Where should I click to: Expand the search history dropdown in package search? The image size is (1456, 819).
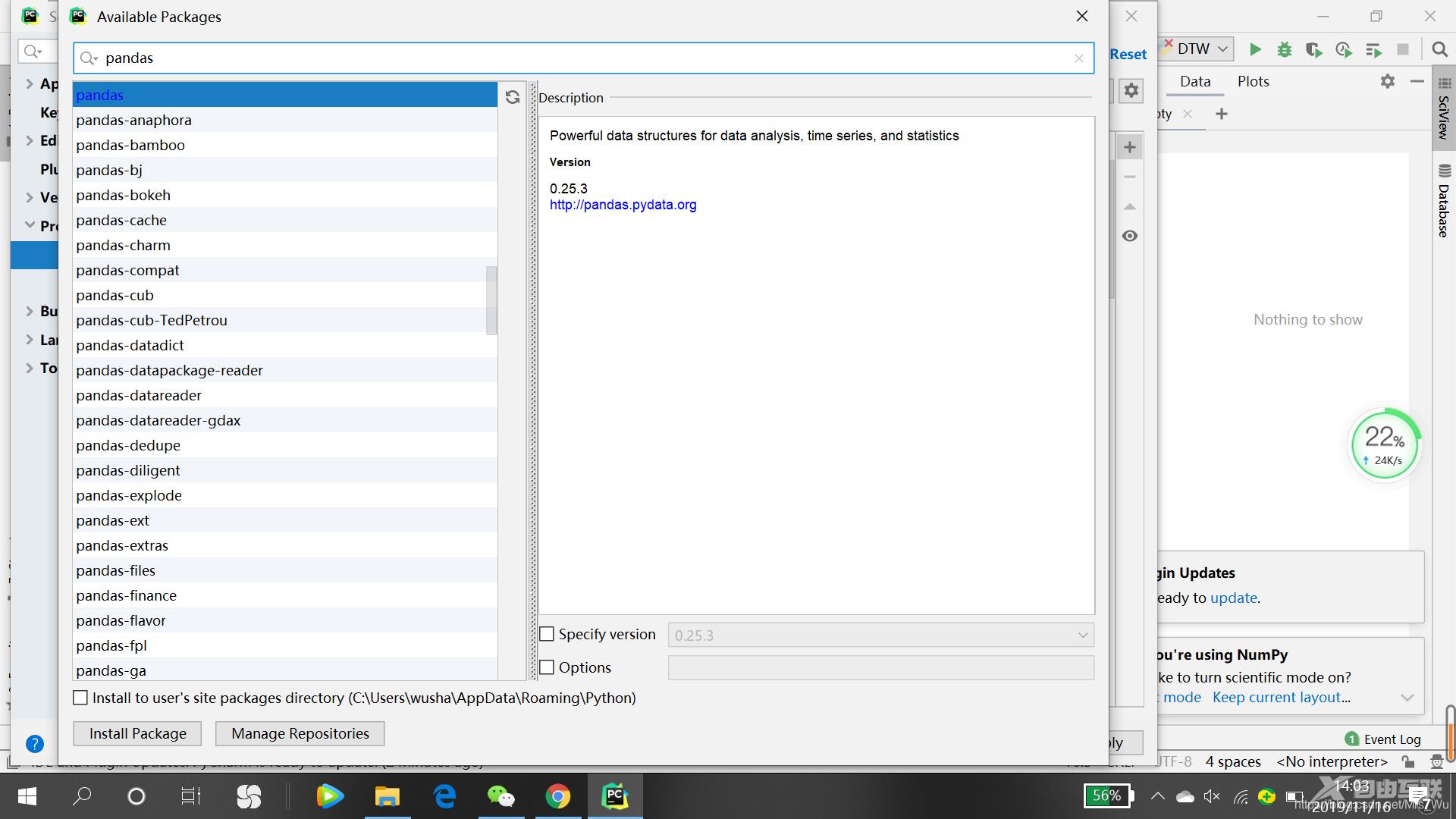coord(89,58)
